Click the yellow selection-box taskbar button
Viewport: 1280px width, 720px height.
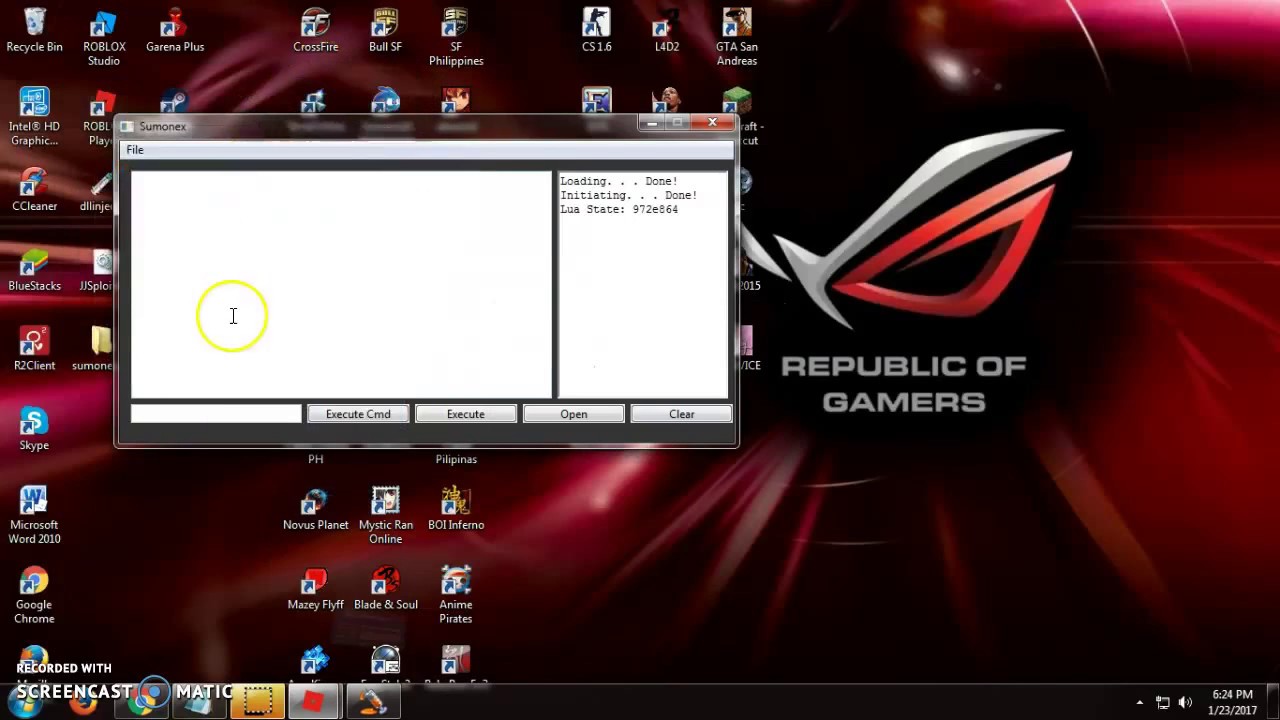click(258, 701)
